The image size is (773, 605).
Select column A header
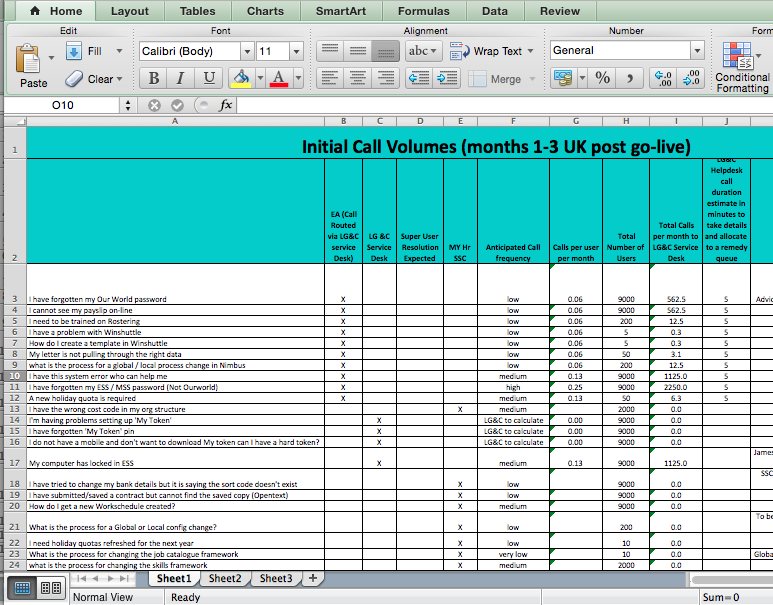tap(175, 121)
